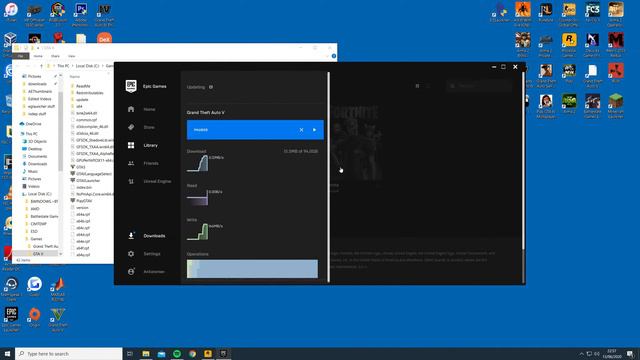Screen dimensions: 640x360
Task: Open File Explorer from the taskbar
Action: (146, 353)
